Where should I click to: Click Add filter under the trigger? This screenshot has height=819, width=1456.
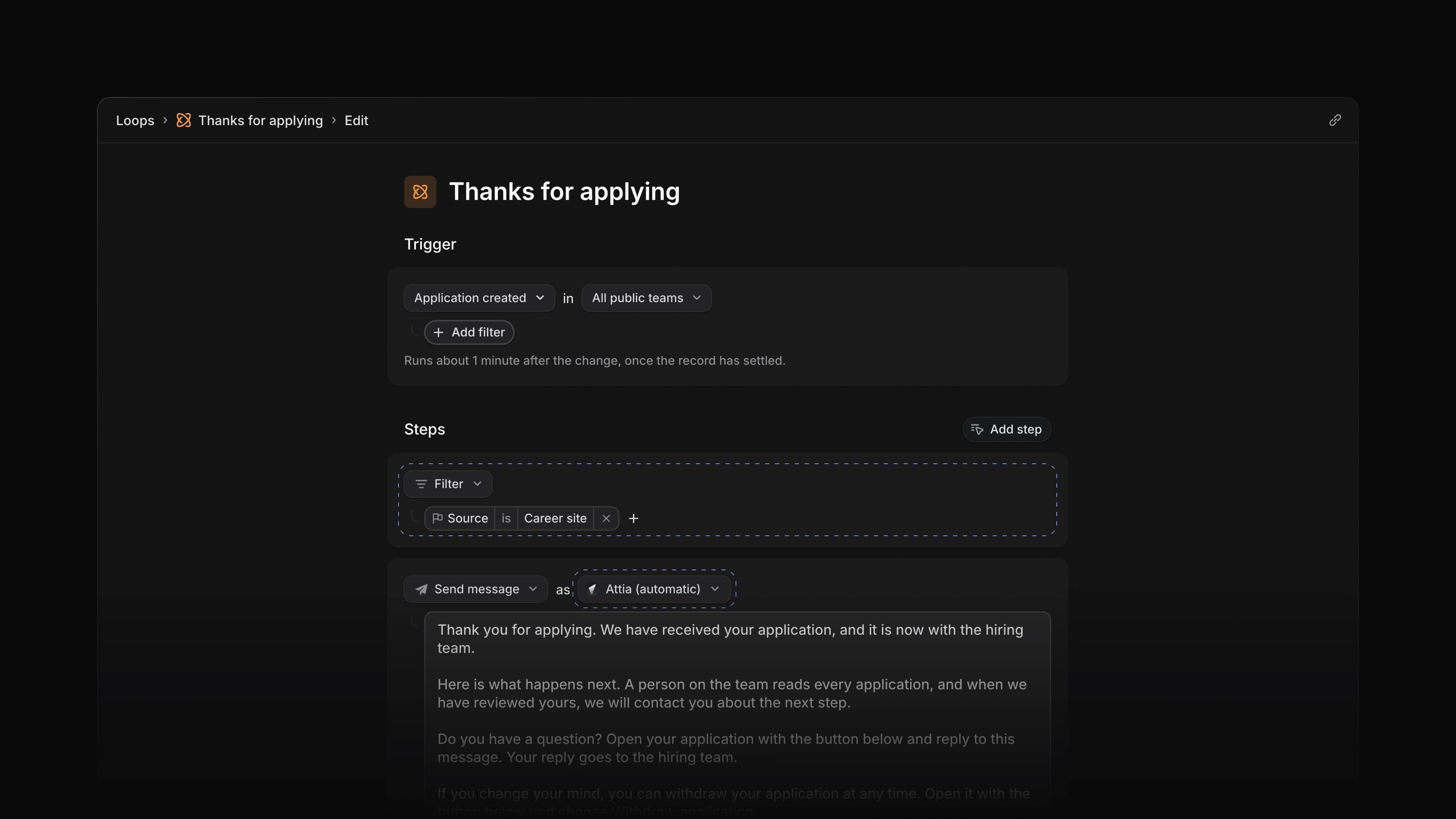coord(469,333)
